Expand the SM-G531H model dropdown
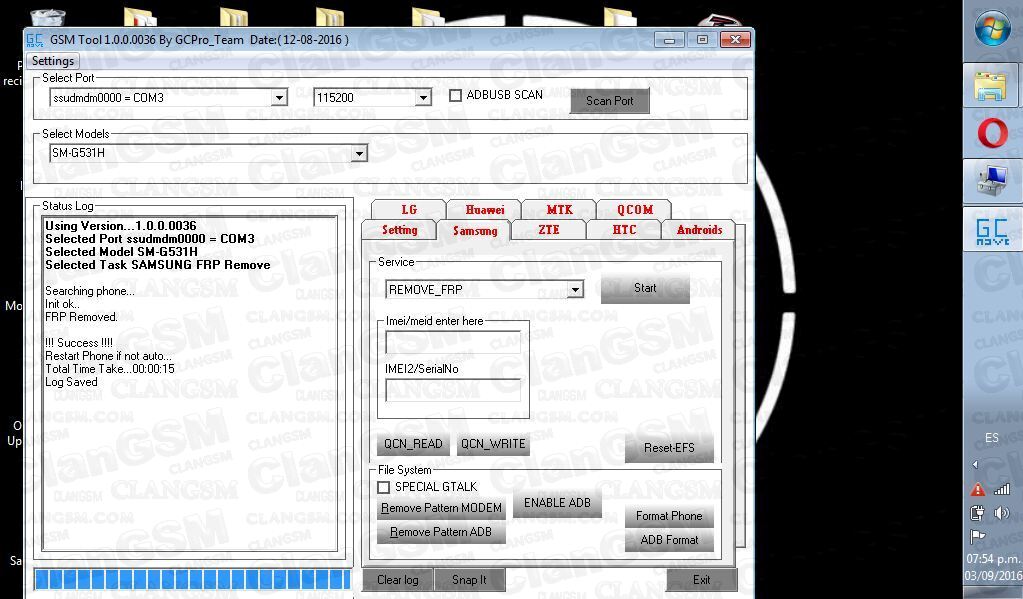The width and height of the screenshot is (1023, 599). 359,153
